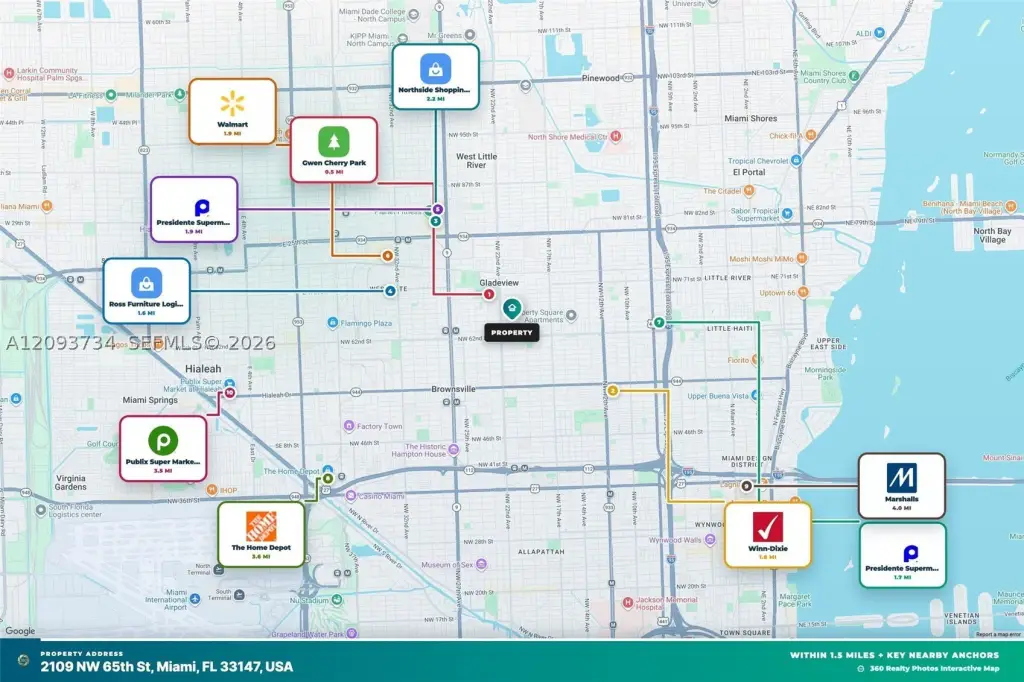This screenshot has width=1024, height=682.
Task: Click the IHOP restaurant icon
Action: tap(212, 489)
